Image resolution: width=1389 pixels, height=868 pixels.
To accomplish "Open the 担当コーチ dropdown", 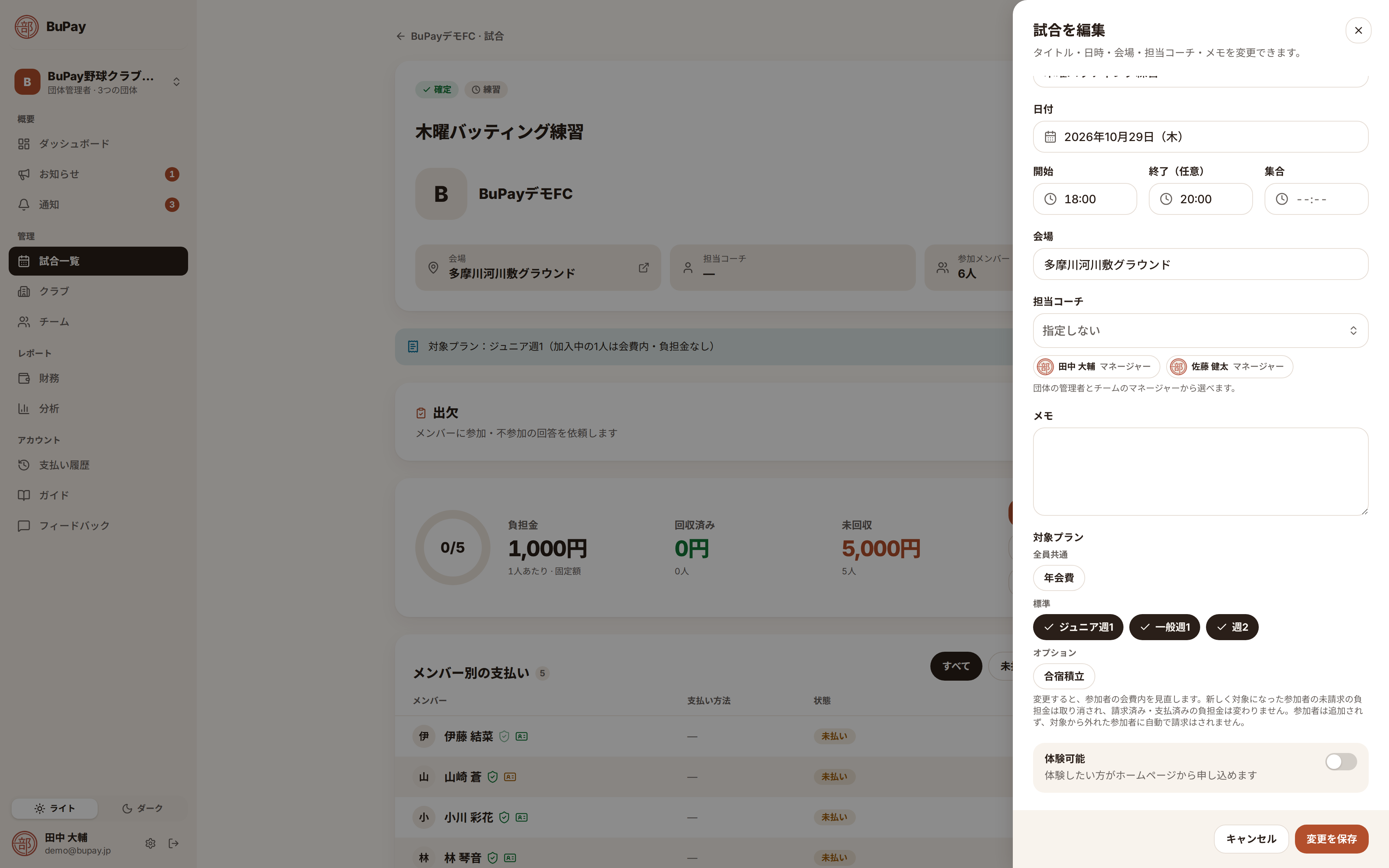I will (1200, 331).
